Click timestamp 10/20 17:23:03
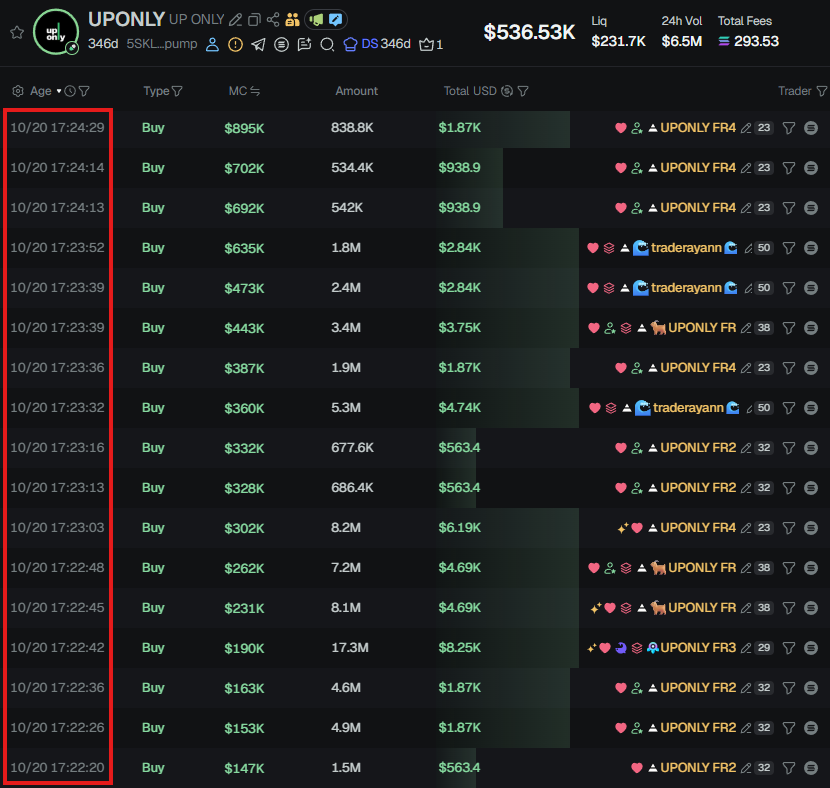Image resolution: width=830 pixels, height=788 pixels. (x=57, y=528)
